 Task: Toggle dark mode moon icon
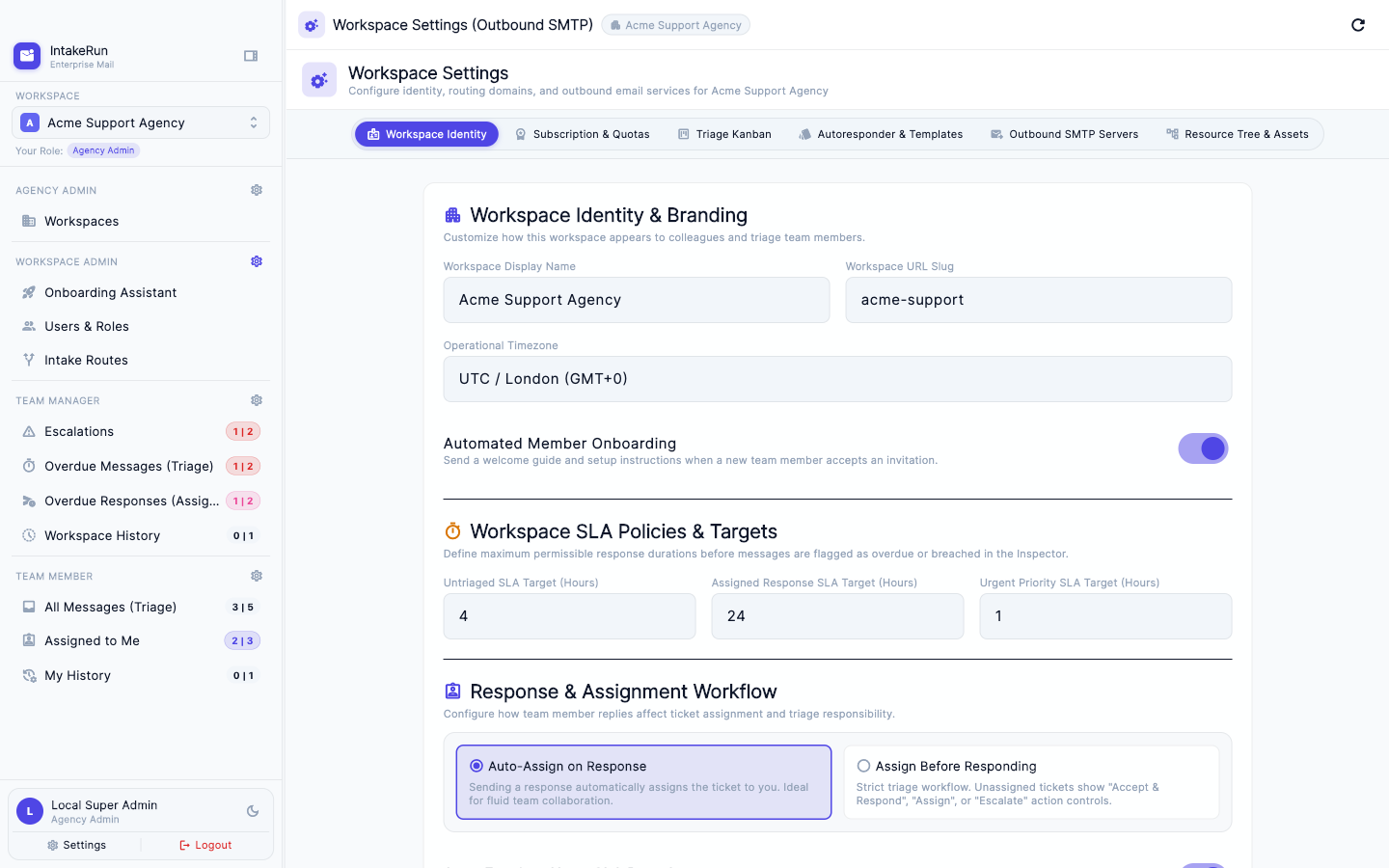(253, 811)
